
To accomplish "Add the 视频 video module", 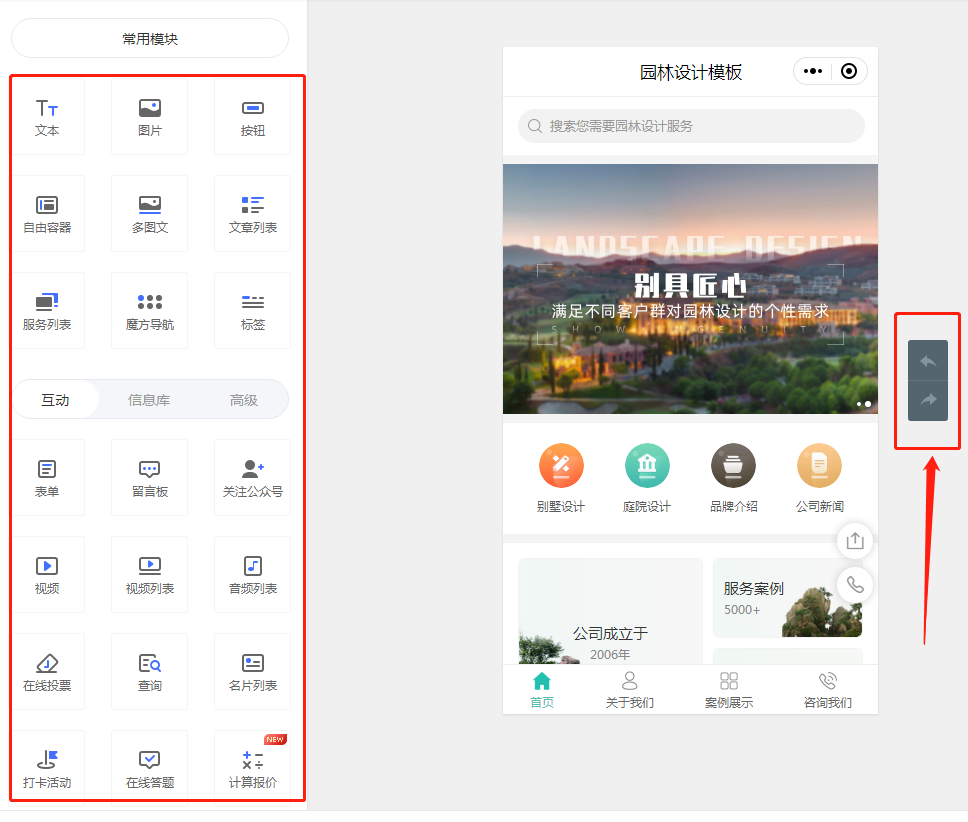I will 47,575.
